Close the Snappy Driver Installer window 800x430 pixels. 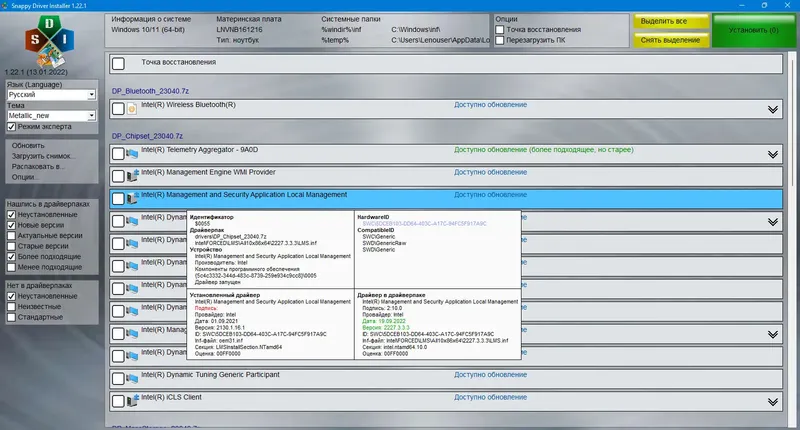[x=787, y=5]
